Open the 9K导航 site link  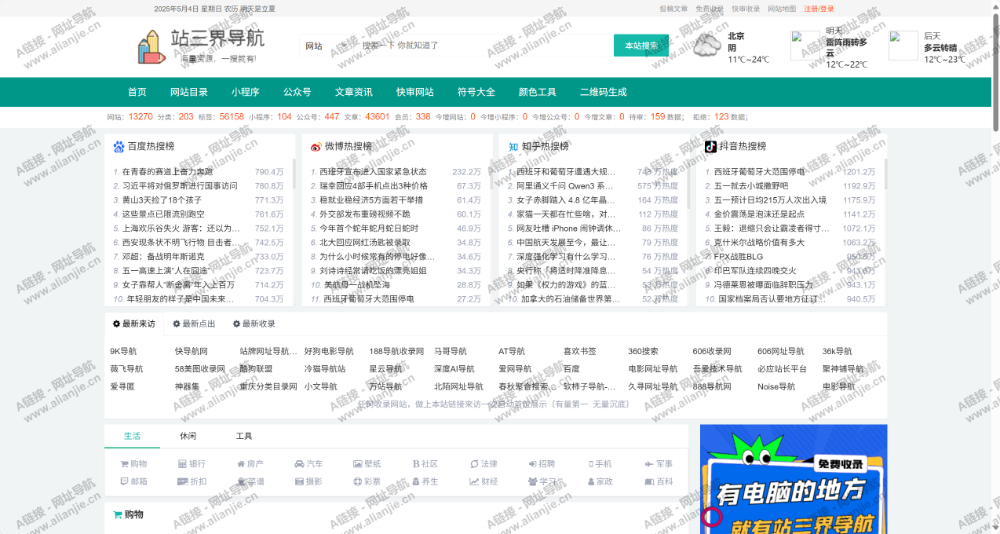[123, 352]
